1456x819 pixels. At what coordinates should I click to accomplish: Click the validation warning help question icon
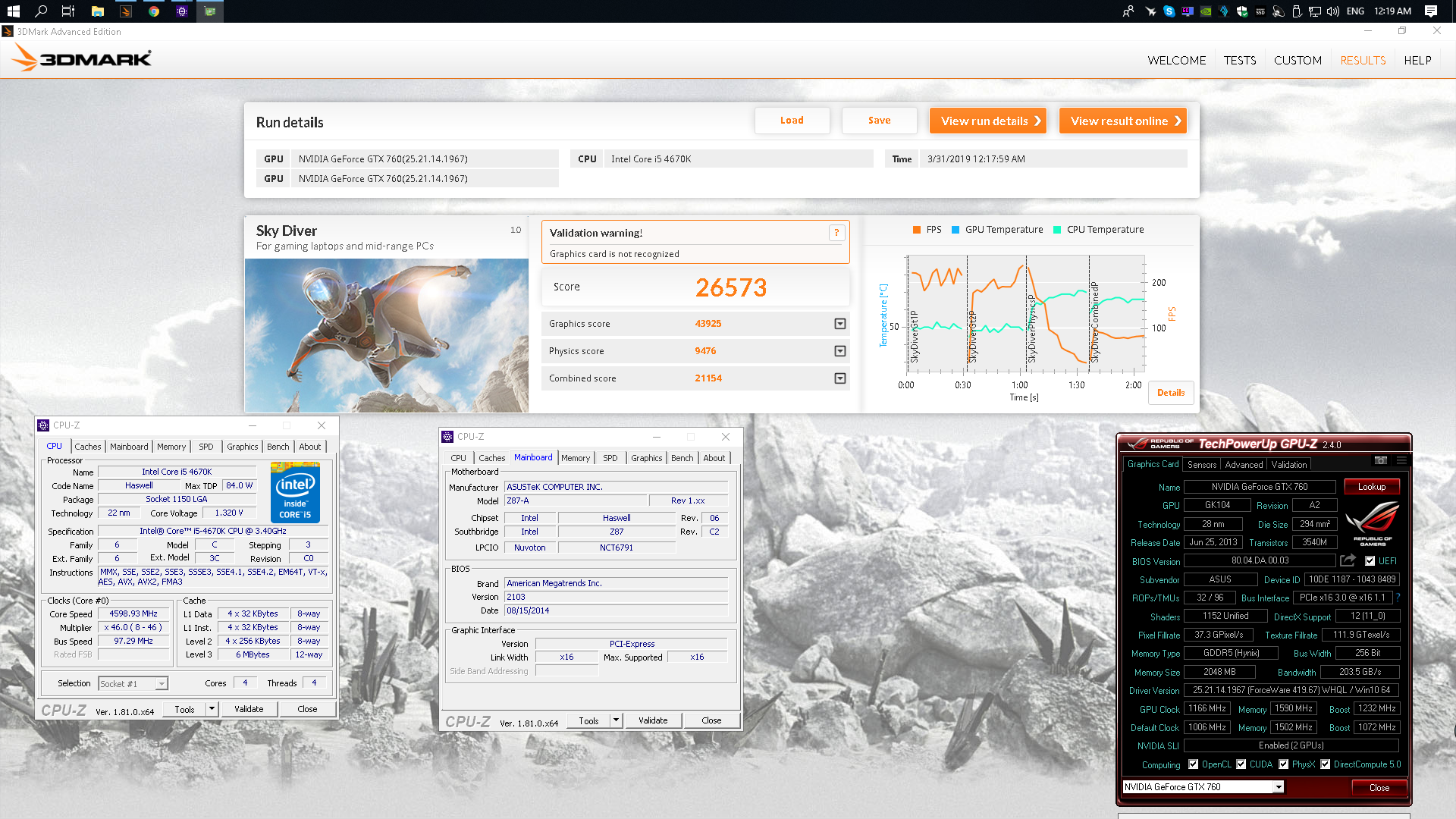click(836, 233)
